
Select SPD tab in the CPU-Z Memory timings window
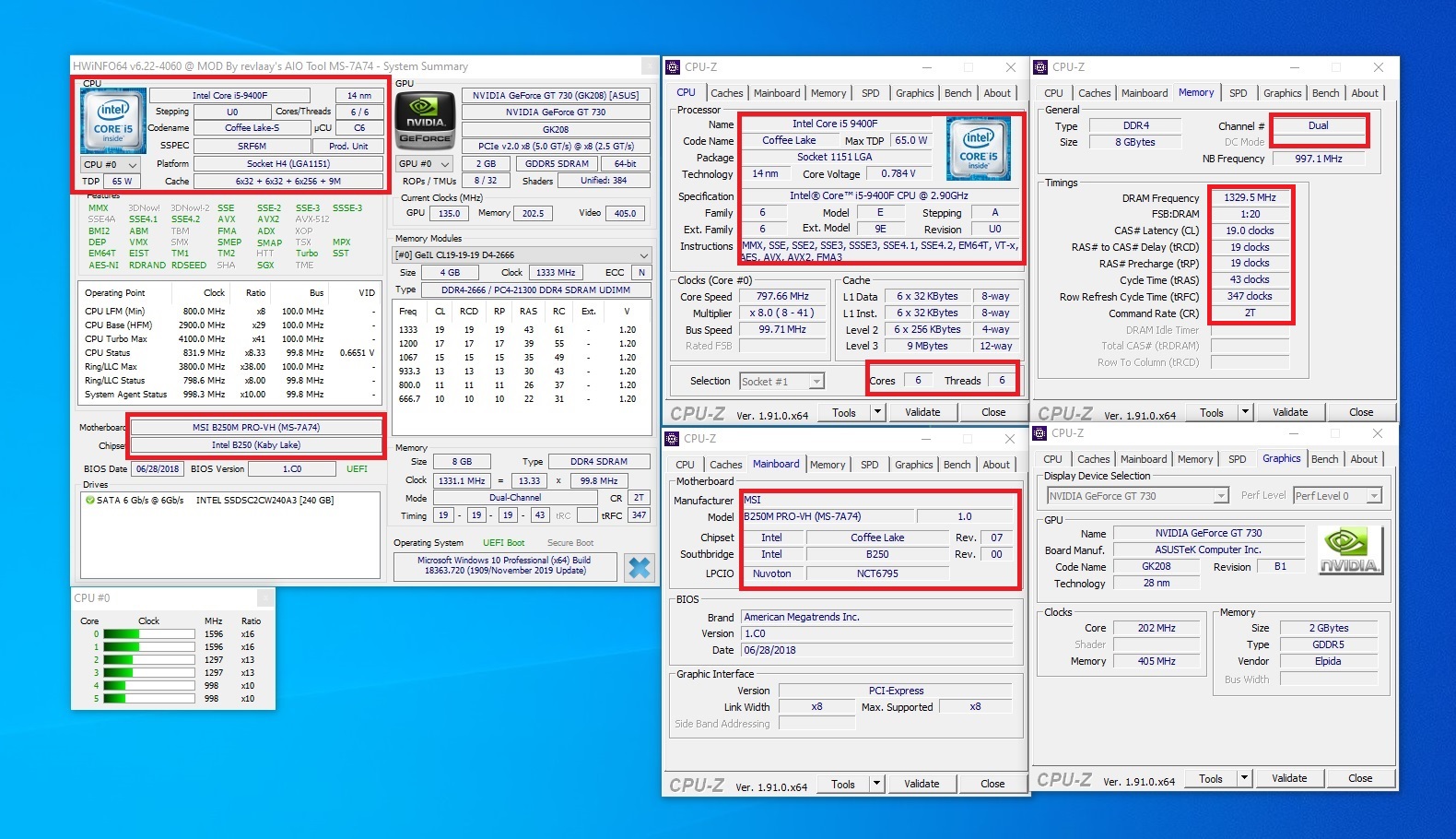coord(1239,93)
